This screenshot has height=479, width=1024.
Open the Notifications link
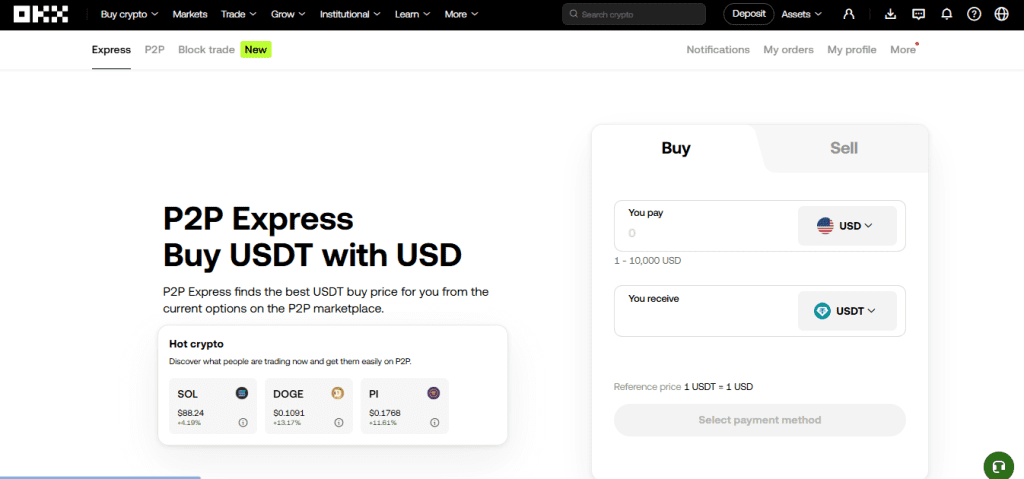[x=718, y=50]
